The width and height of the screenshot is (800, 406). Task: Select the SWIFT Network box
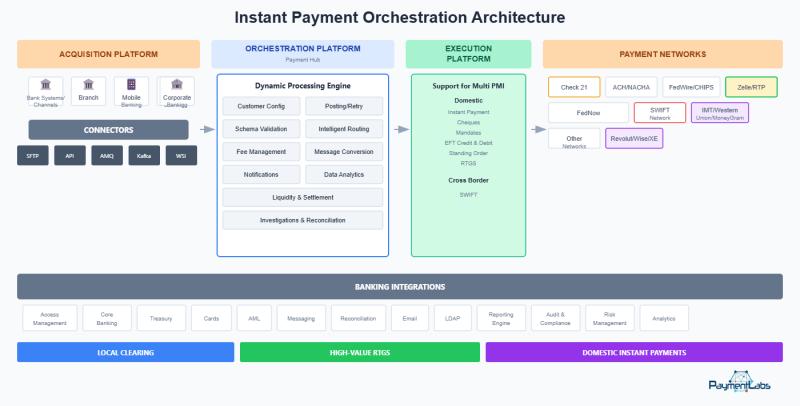[x=660, y=113]
